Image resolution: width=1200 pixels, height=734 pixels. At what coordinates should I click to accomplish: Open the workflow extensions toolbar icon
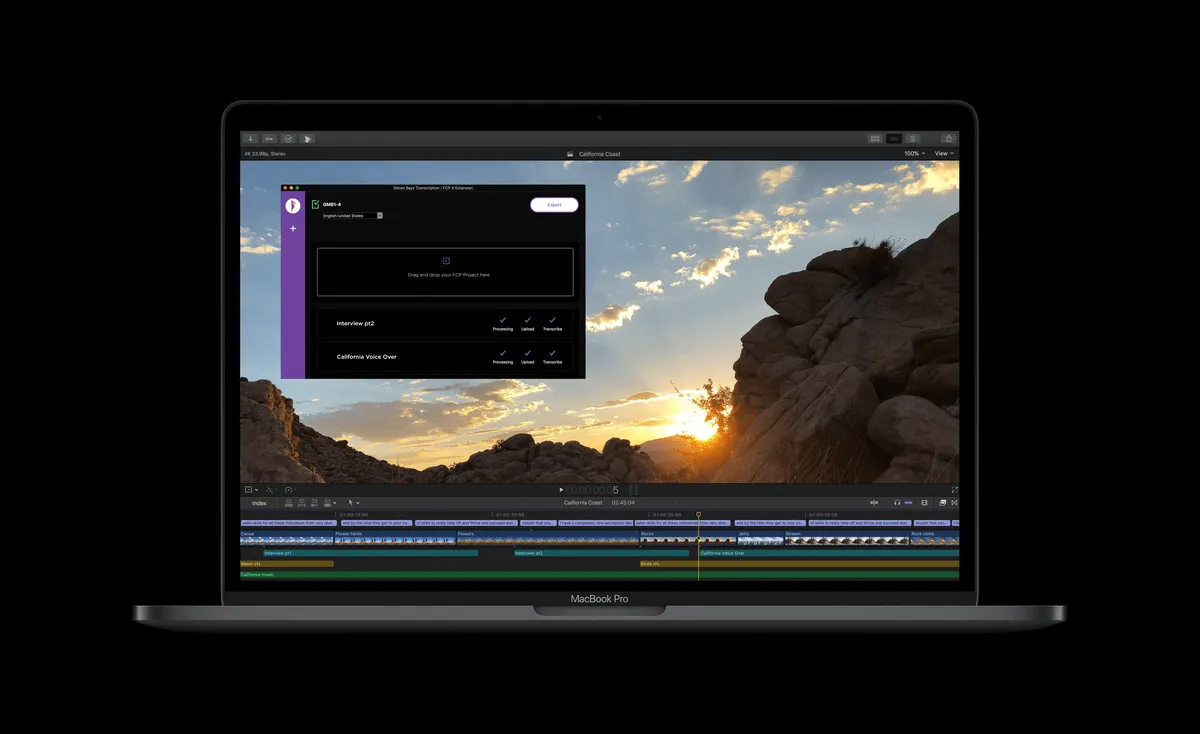[307, 139]
